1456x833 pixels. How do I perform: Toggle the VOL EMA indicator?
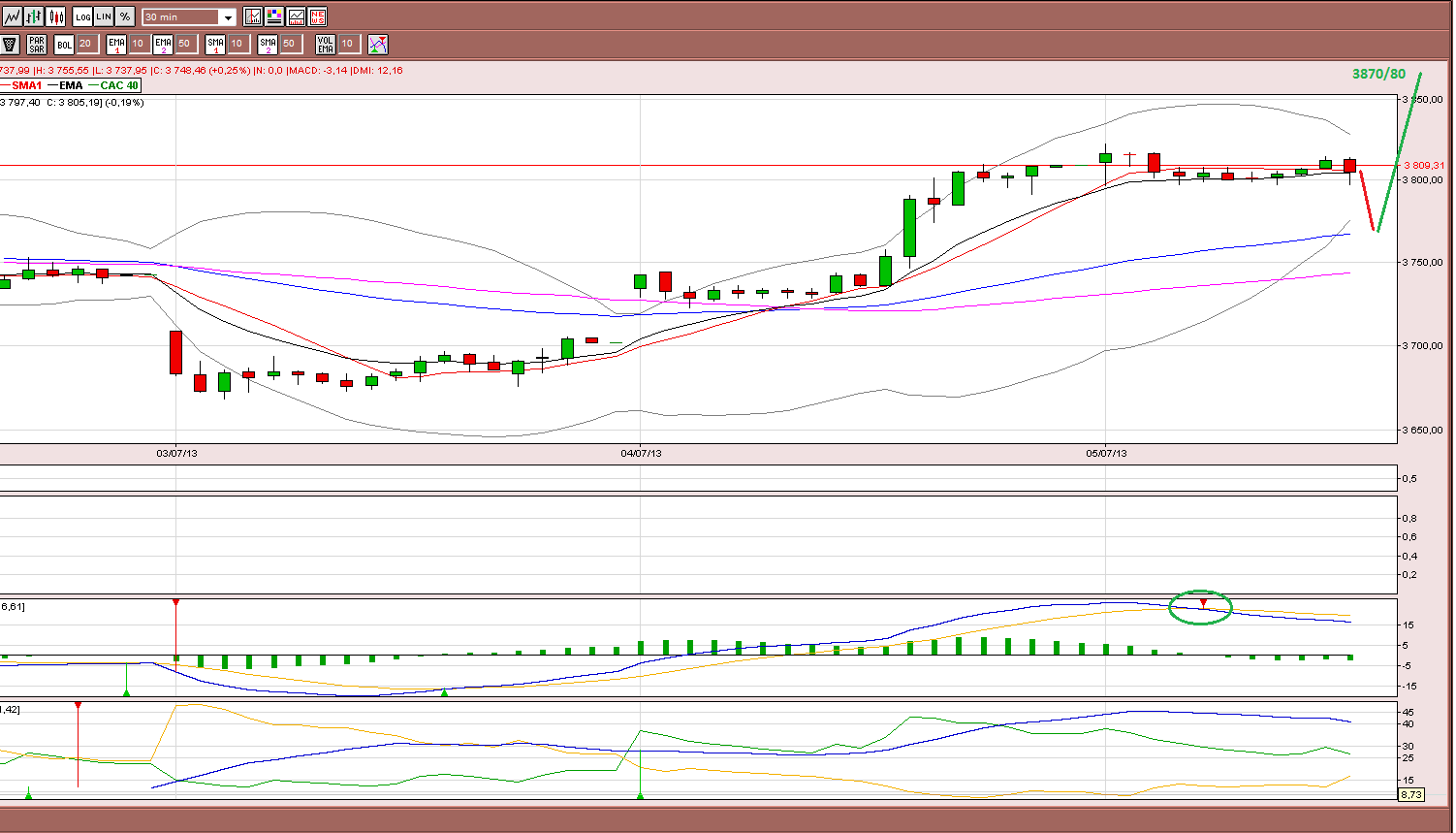(x=326, y=44)
